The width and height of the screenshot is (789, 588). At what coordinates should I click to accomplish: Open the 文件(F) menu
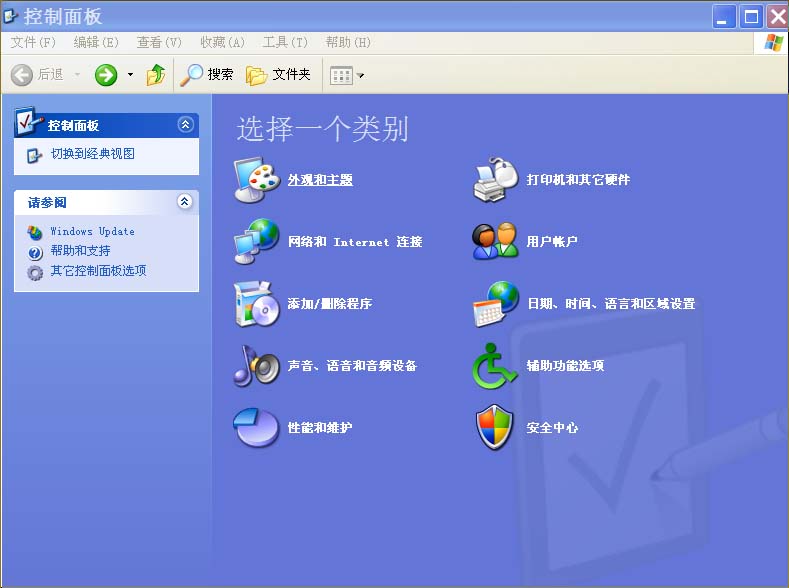33,42
